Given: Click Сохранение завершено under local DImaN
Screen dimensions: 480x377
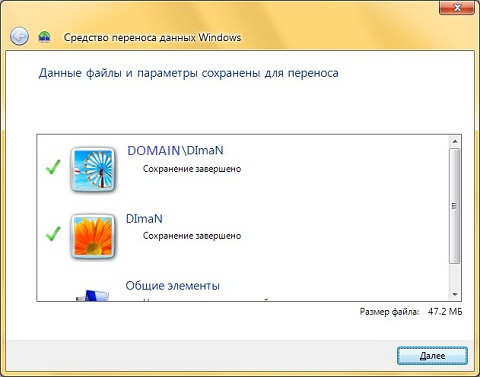Looking at the screenshot, I should click(x=192, y=236).
